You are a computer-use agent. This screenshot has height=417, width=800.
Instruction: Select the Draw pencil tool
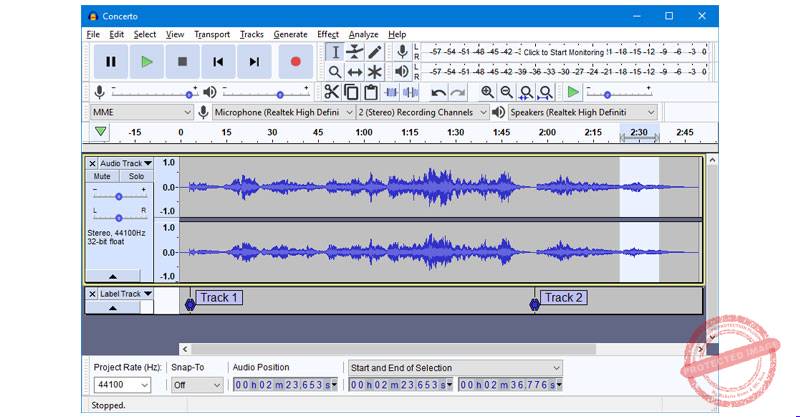[374, 52]
